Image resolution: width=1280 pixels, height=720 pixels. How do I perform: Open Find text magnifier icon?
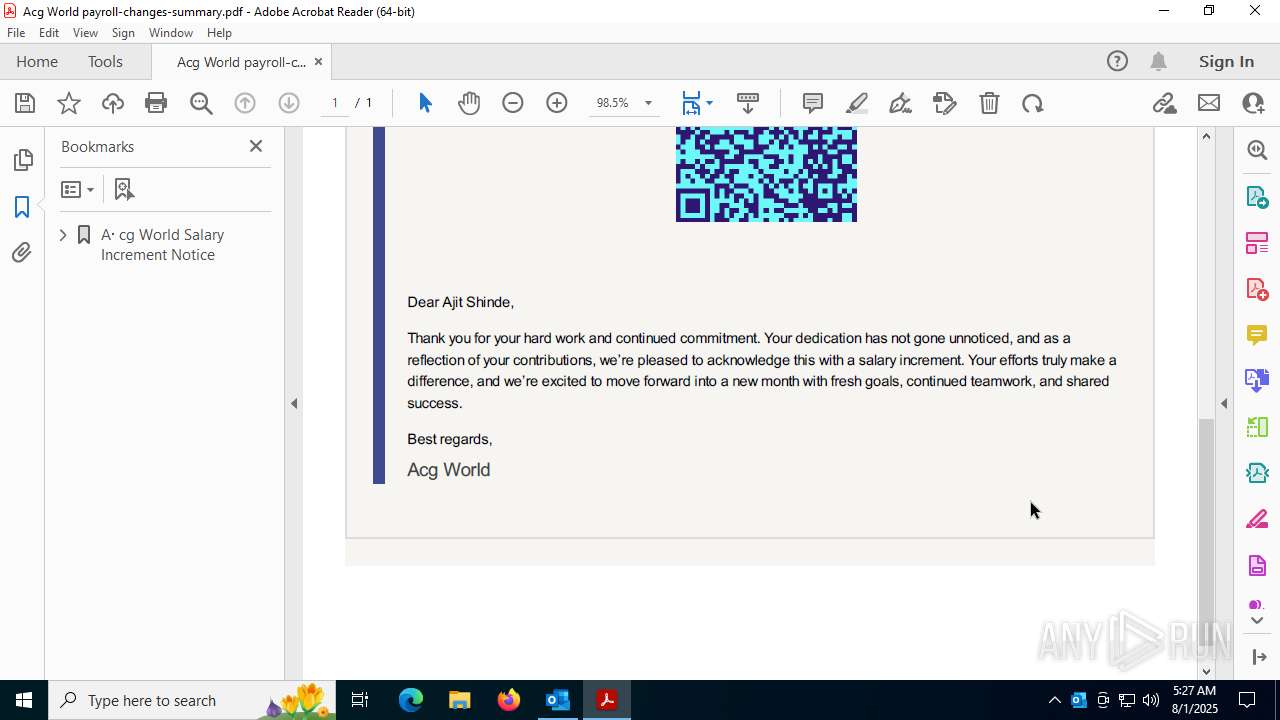201,103
